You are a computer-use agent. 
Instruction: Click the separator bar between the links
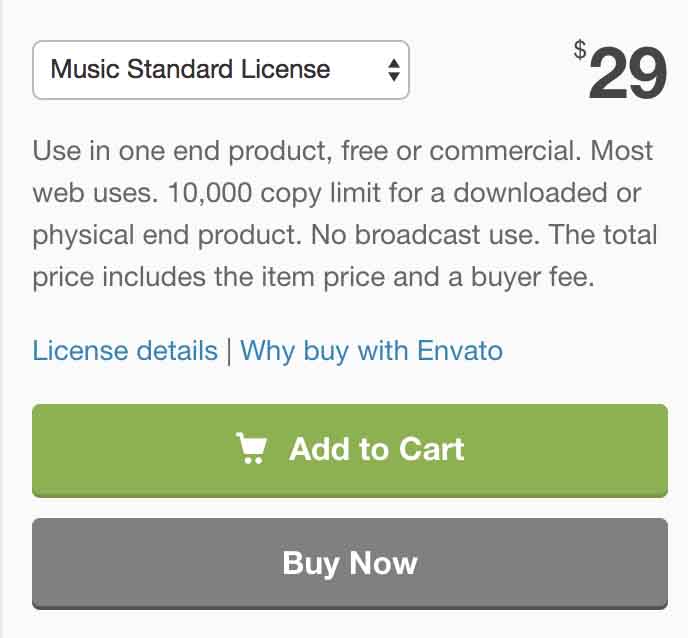(229, 351)
